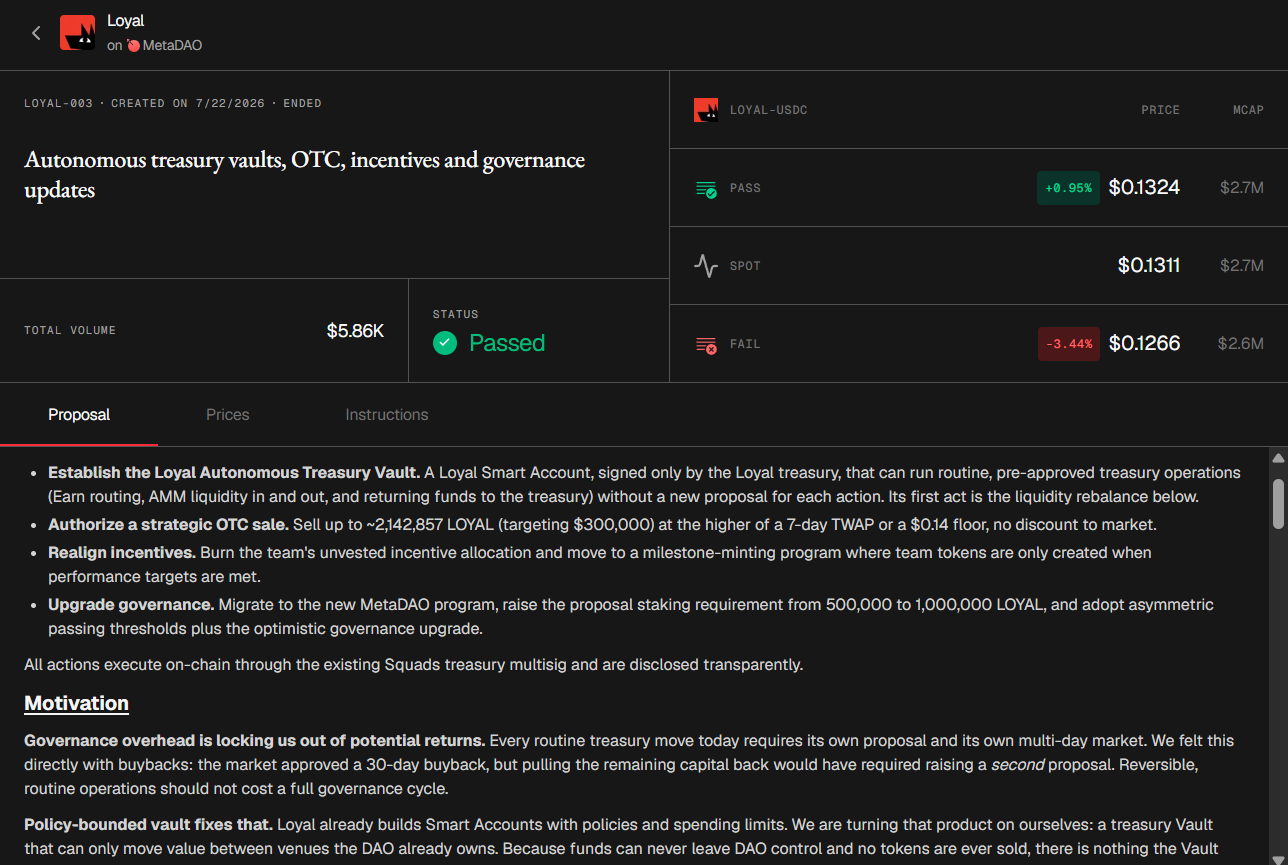Screen dimensions: 1288x865
Task: Select the SPOT pulse line icon
Action: point(706,266)
